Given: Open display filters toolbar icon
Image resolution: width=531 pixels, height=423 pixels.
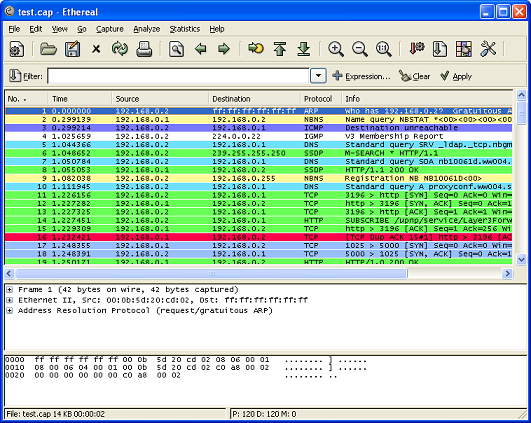Looking at the screenshot, I should (x=440, y=49).
